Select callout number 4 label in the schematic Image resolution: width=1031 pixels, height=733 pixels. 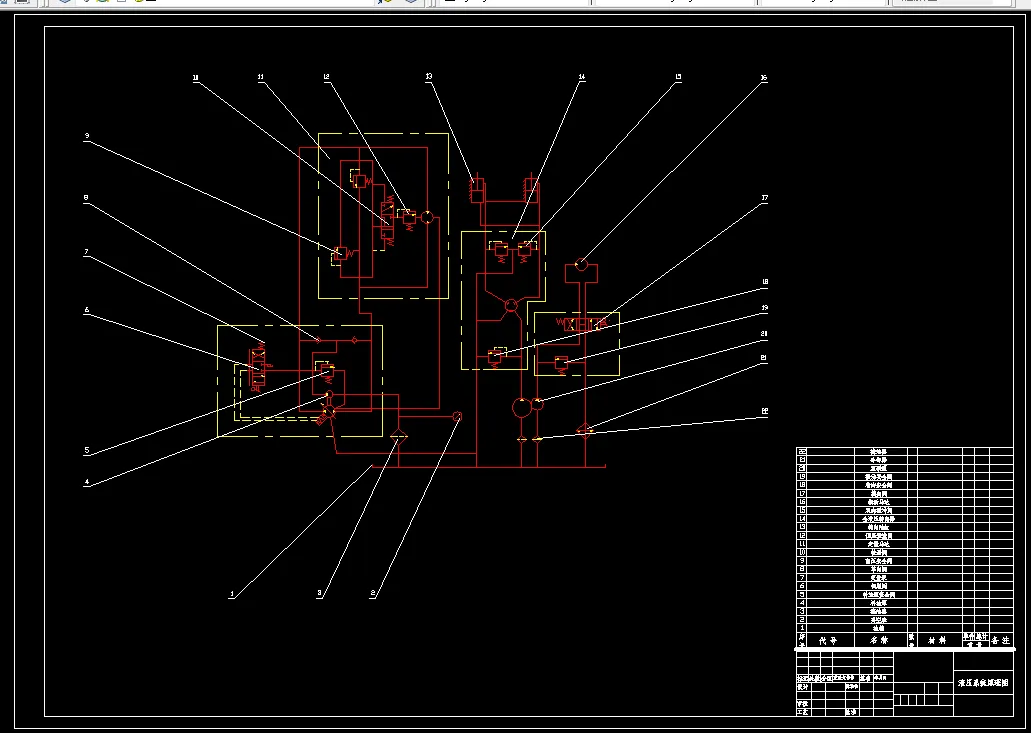click(86, 482)
